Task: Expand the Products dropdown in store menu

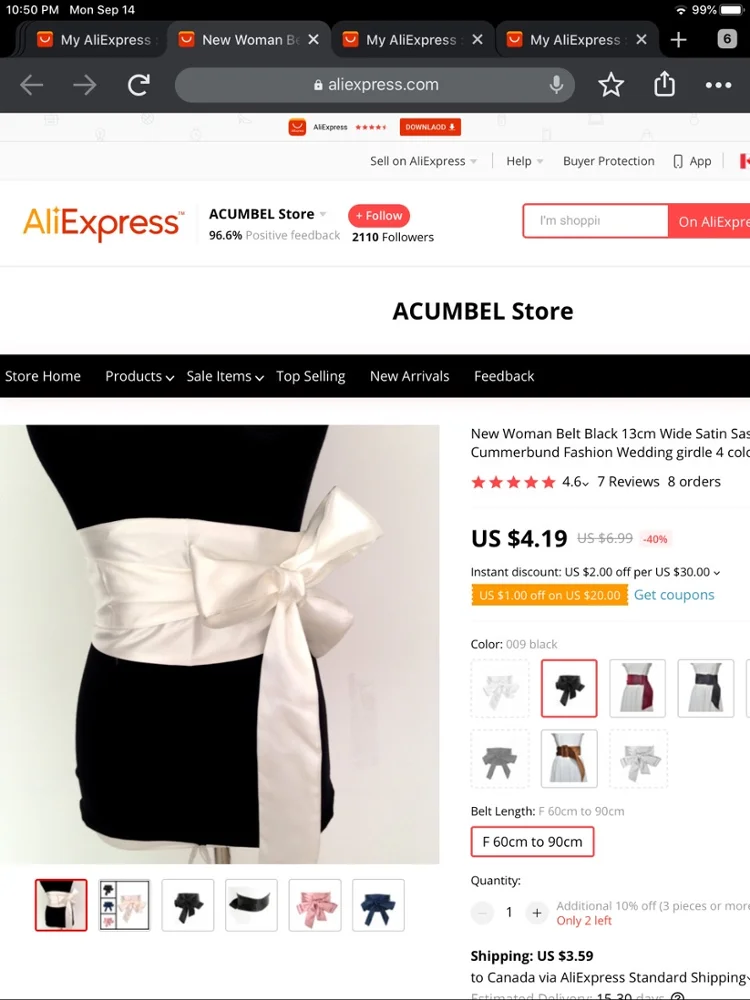Action: point(140,376)
